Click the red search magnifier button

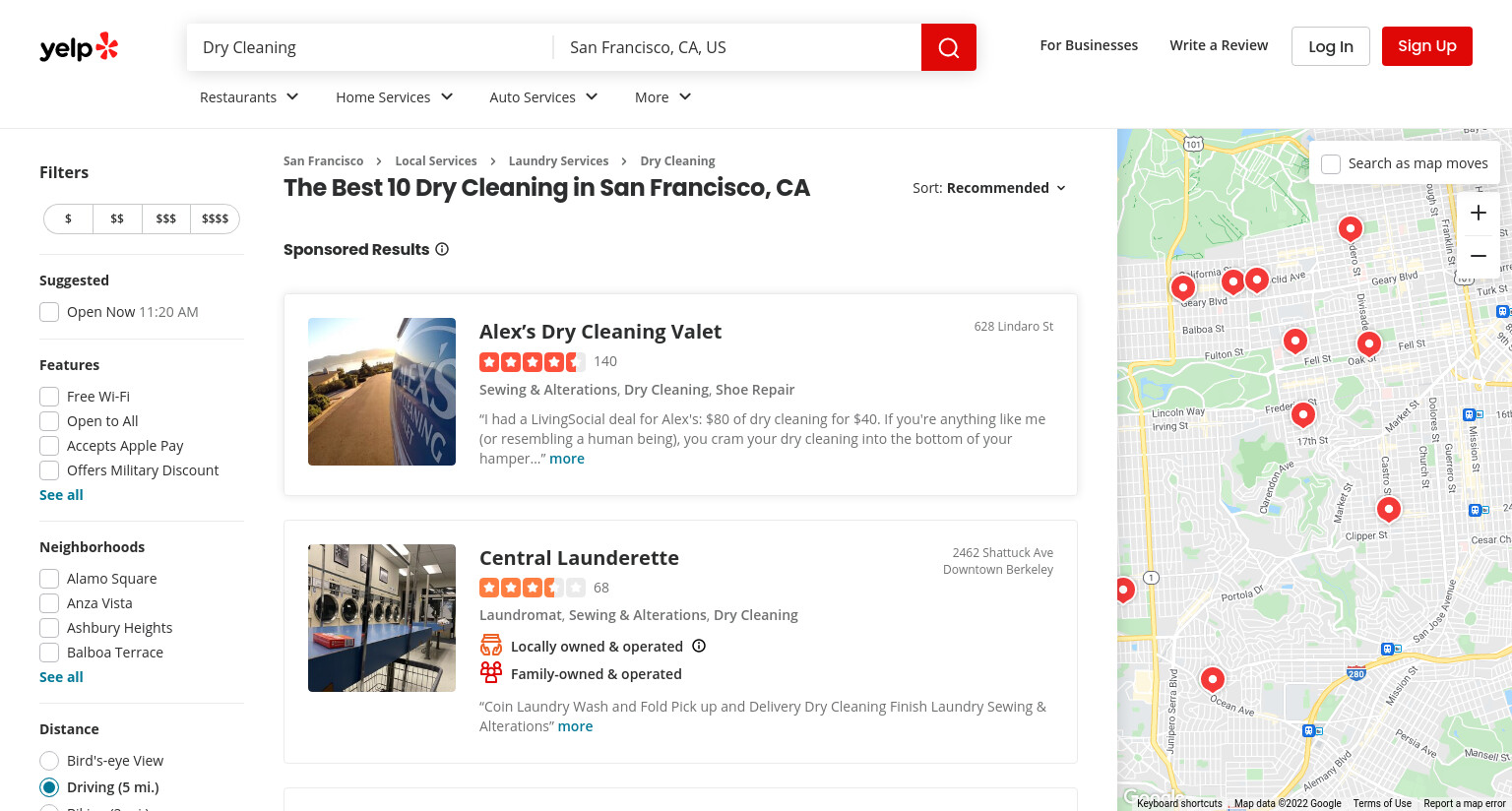tap(948, 47)
